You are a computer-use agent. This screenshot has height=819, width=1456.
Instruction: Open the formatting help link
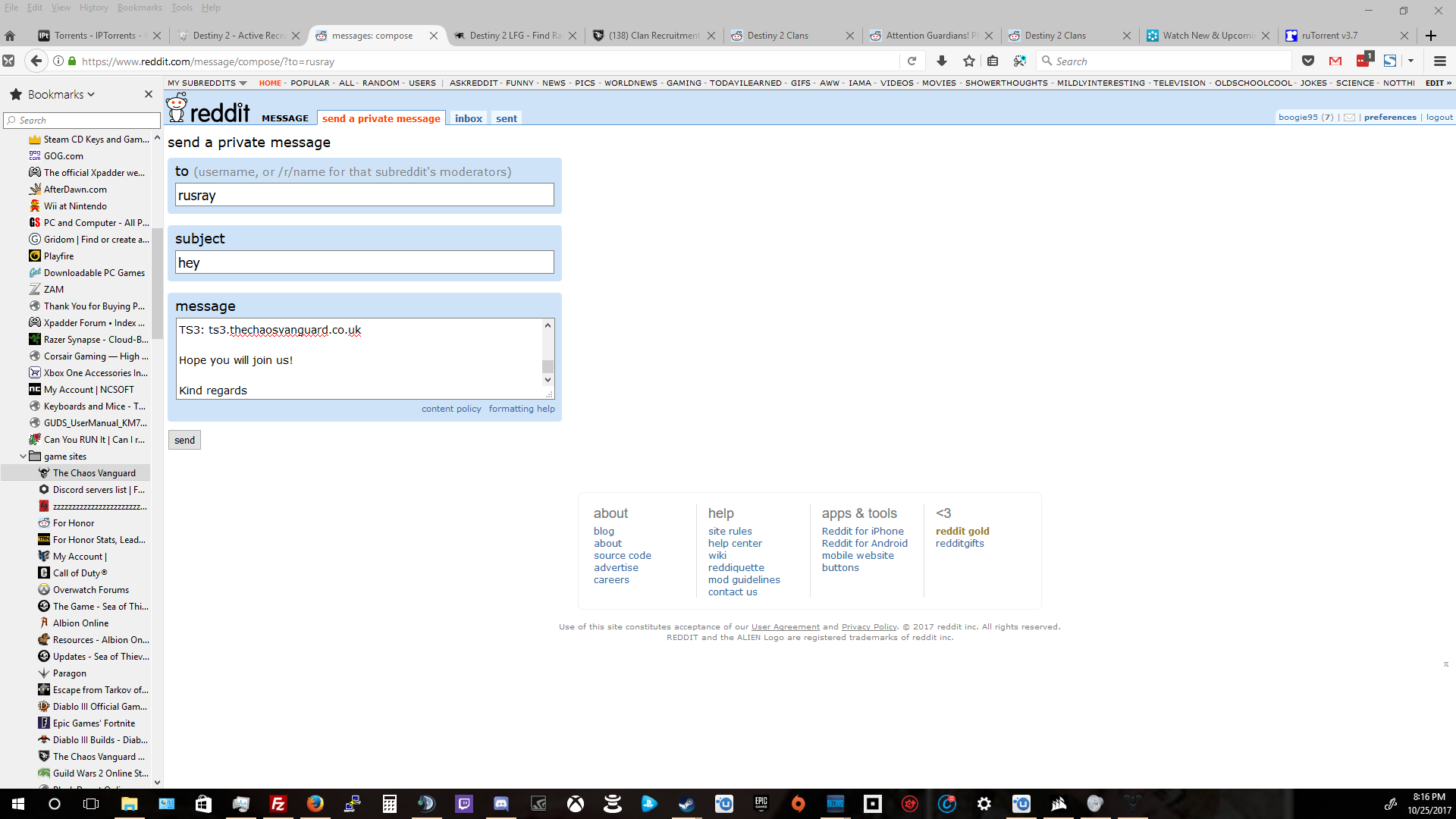521,409
